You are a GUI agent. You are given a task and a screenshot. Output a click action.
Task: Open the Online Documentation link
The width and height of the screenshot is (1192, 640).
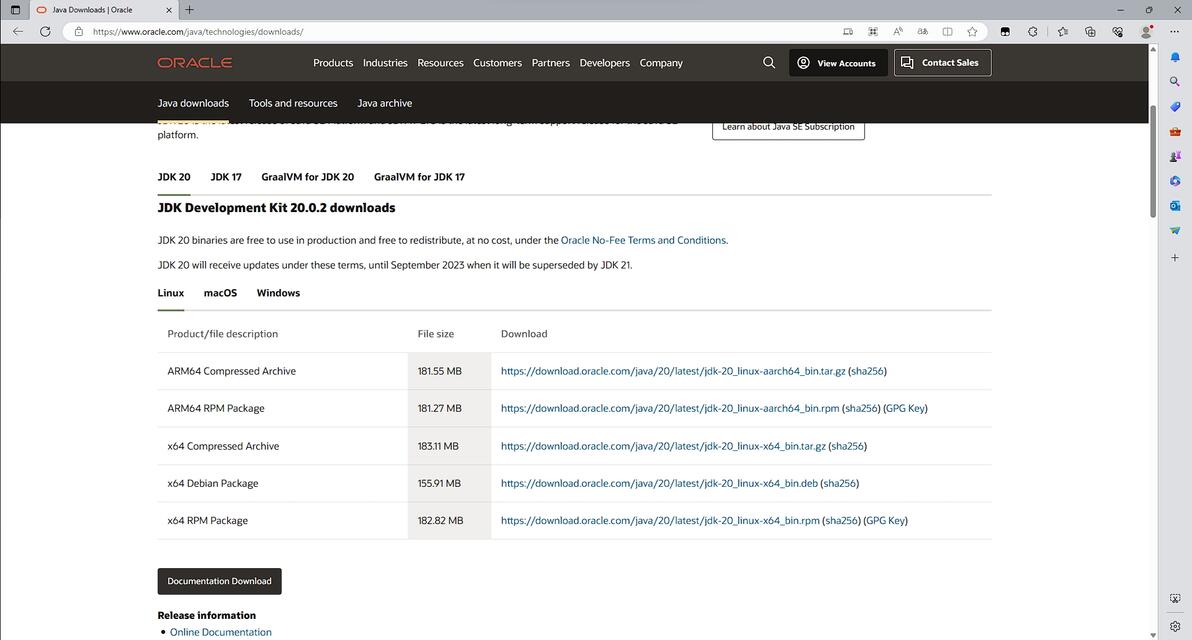coord(220,632)
